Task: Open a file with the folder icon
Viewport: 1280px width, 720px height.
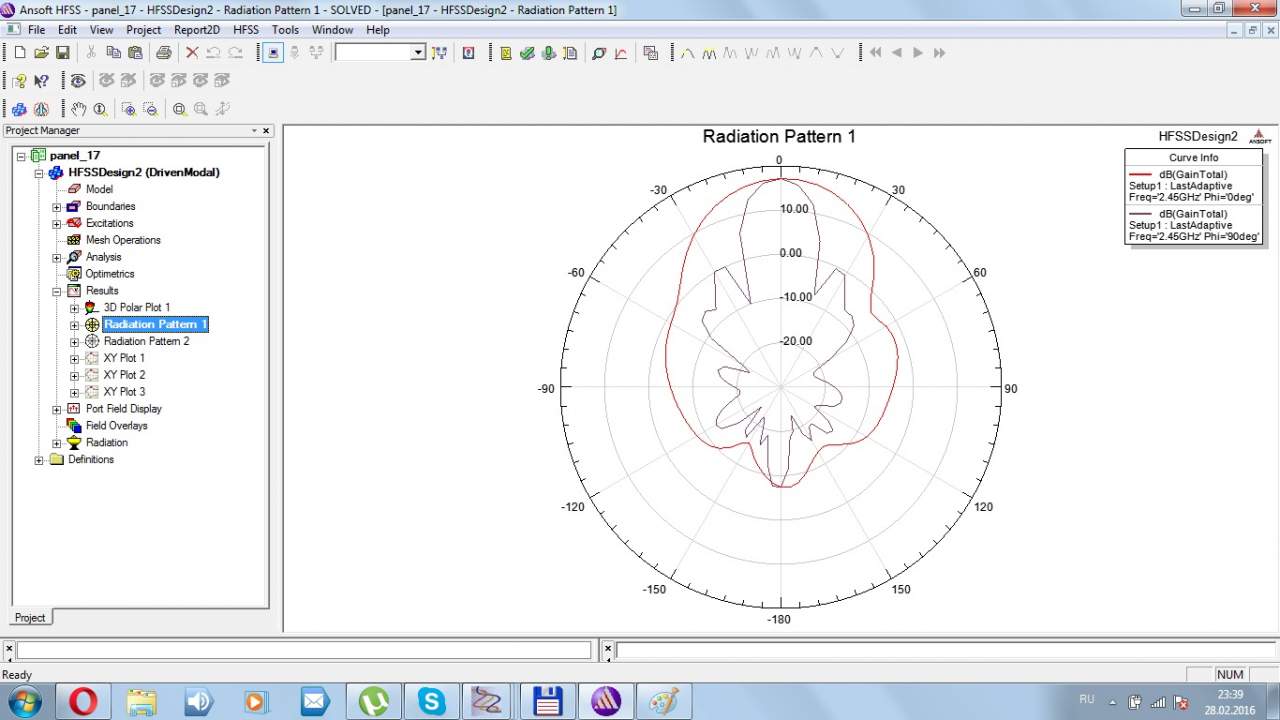Action: tap(41, 53)
